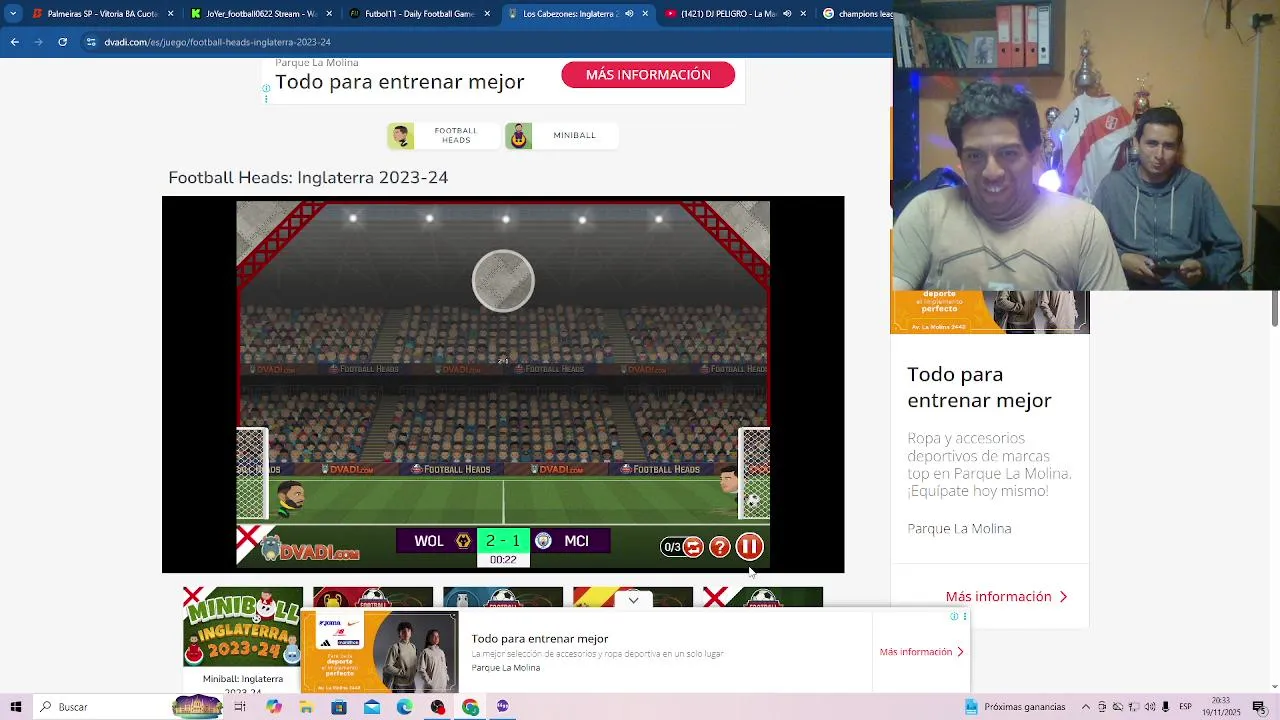This screenshot has height=720, width=1280.
Task: Switch to champions league Google tab
Action: [856, 14]
